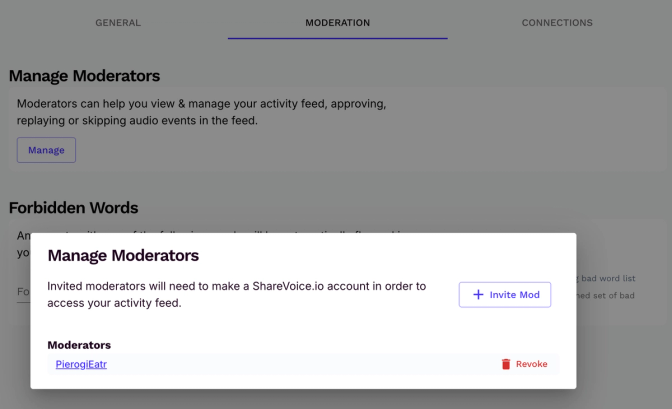Click the plus icon on Invite Mod
672x409 pixels.
(x=478, y=295)
